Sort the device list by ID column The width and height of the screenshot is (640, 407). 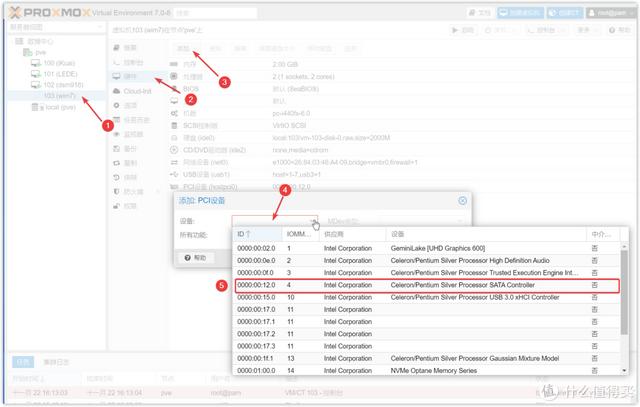pos(257,234)
